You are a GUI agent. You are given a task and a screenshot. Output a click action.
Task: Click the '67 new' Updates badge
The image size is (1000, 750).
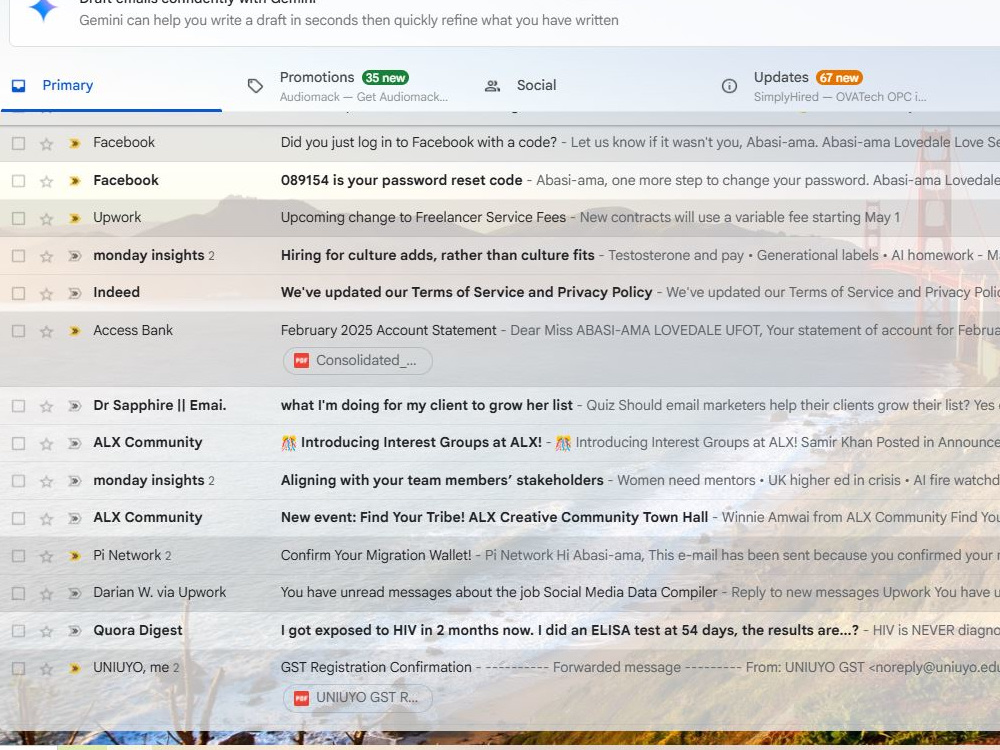coord(839,78)
